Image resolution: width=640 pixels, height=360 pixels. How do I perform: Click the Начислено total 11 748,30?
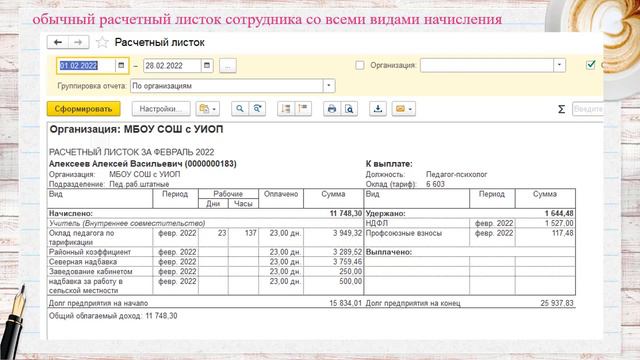point(346,213)
